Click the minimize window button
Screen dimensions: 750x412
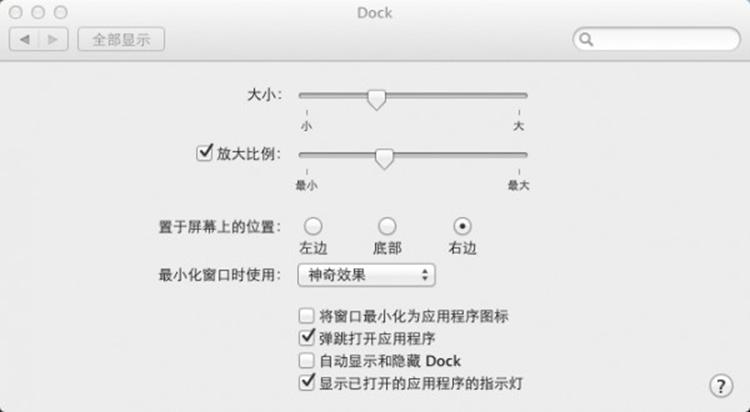38,12
